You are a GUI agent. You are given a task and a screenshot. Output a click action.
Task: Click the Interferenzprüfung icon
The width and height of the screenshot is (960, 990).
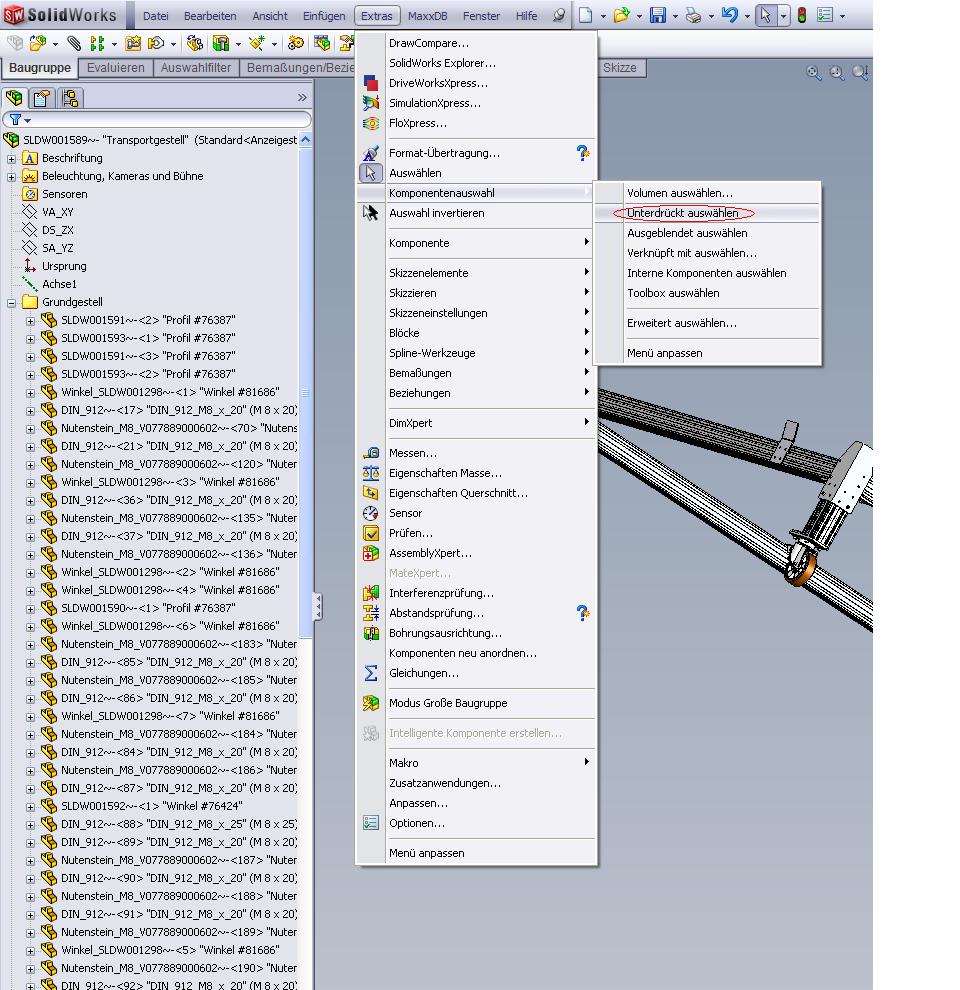click(x=371, y=593)
